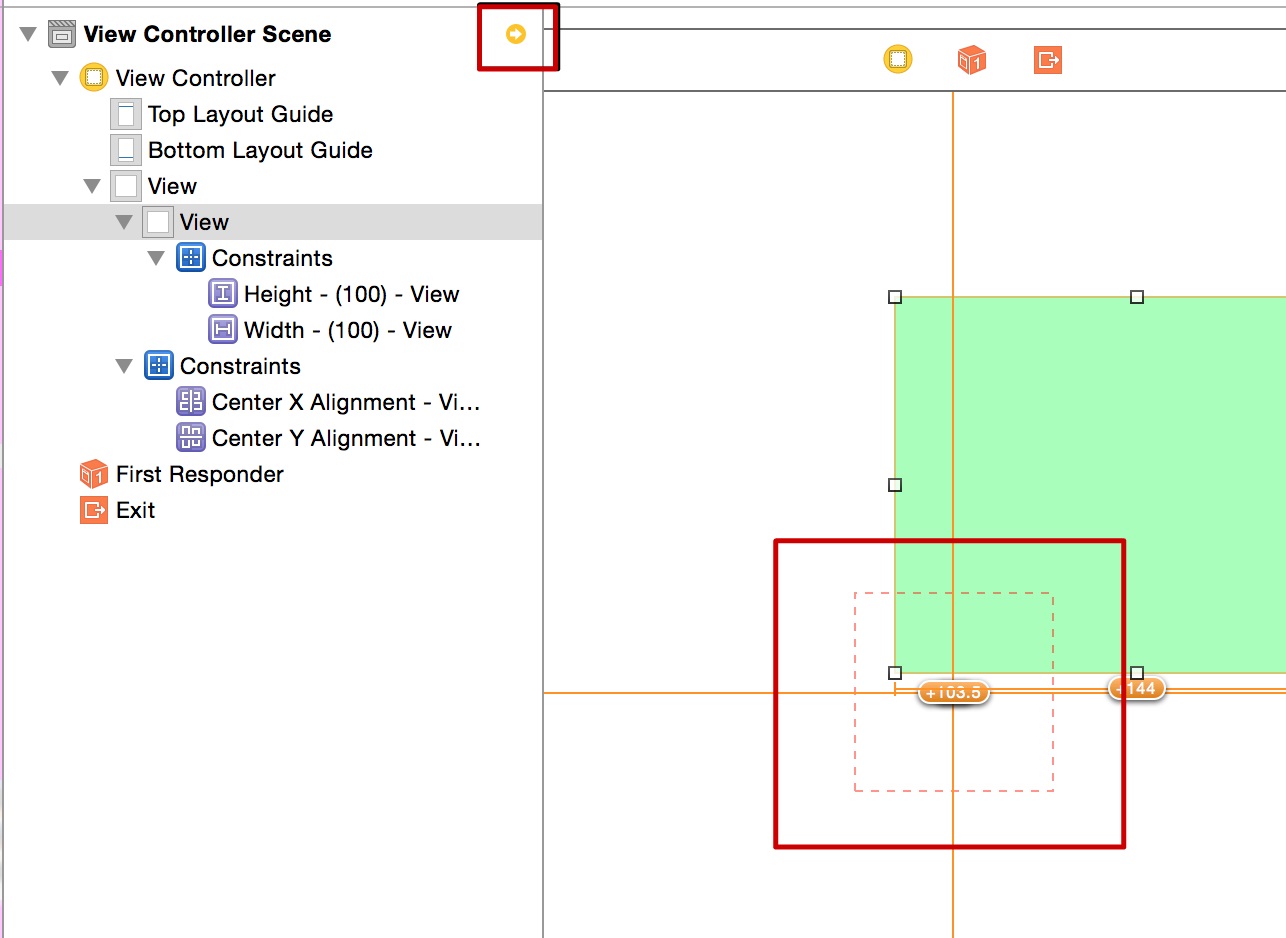Viewport: 1286px width, 938px height.
Task: Select Center X Alignment constraint
Action: click(345, 402)
